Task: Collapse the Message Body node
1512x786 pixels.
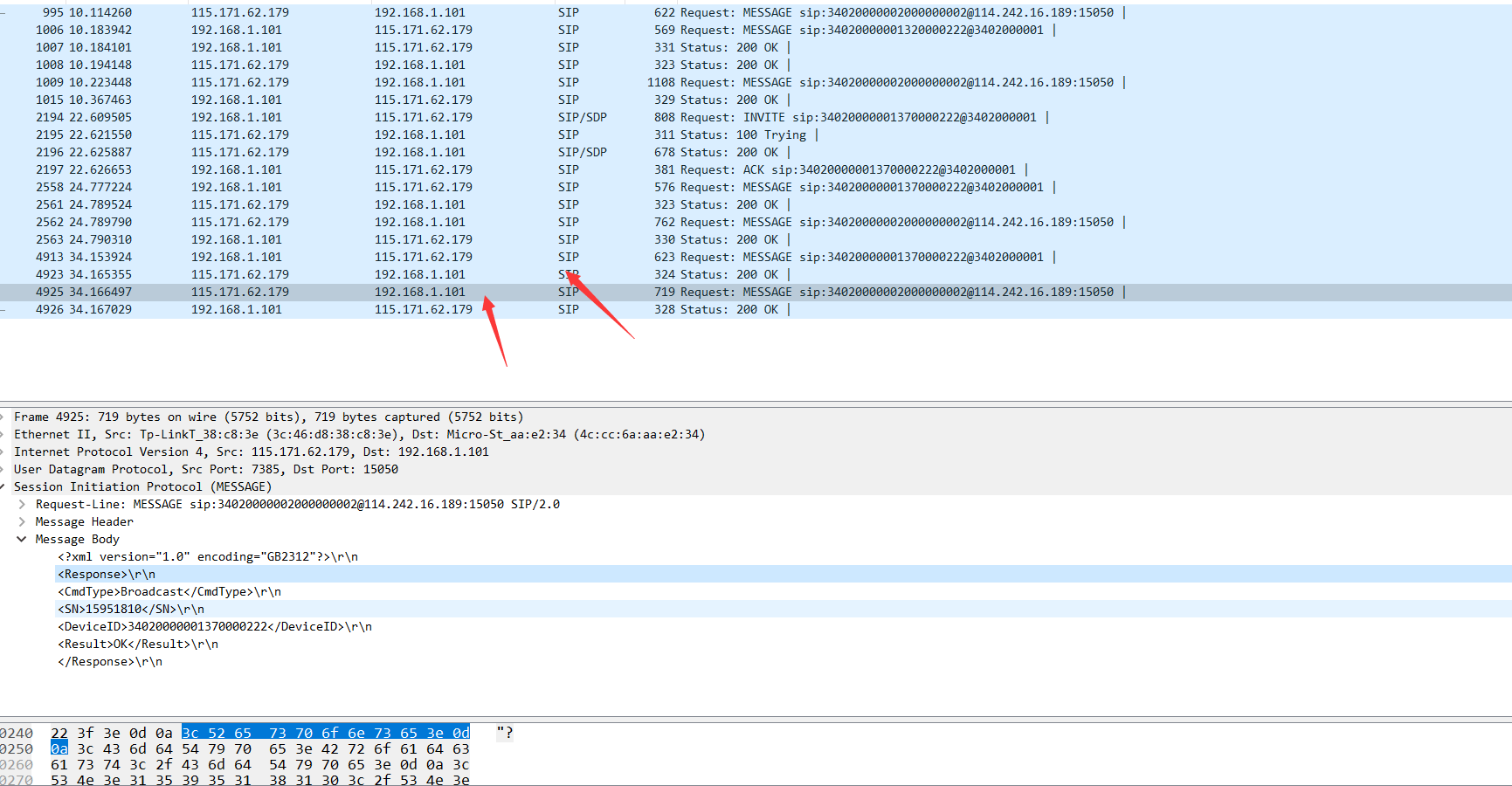Action: 22,540
